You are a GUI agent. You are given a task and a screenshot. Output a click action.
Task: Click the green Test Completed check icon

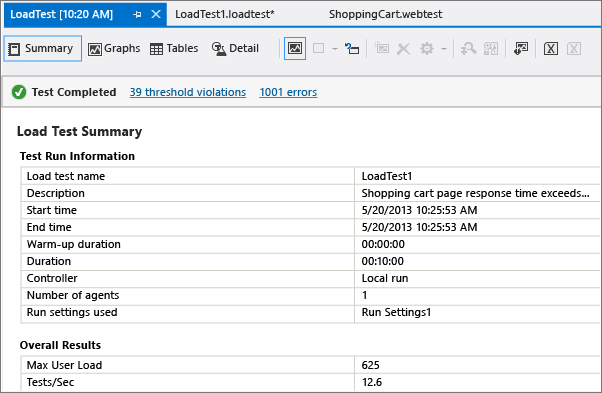click(19, 92)
